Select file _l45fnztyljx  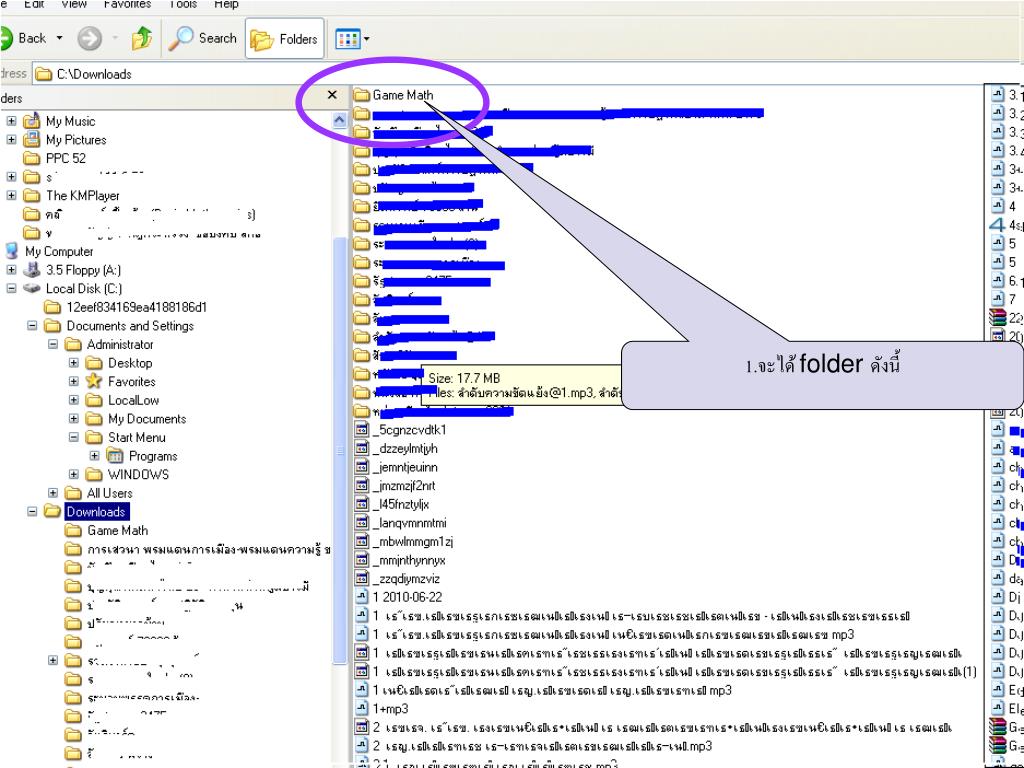coord(401,504)
